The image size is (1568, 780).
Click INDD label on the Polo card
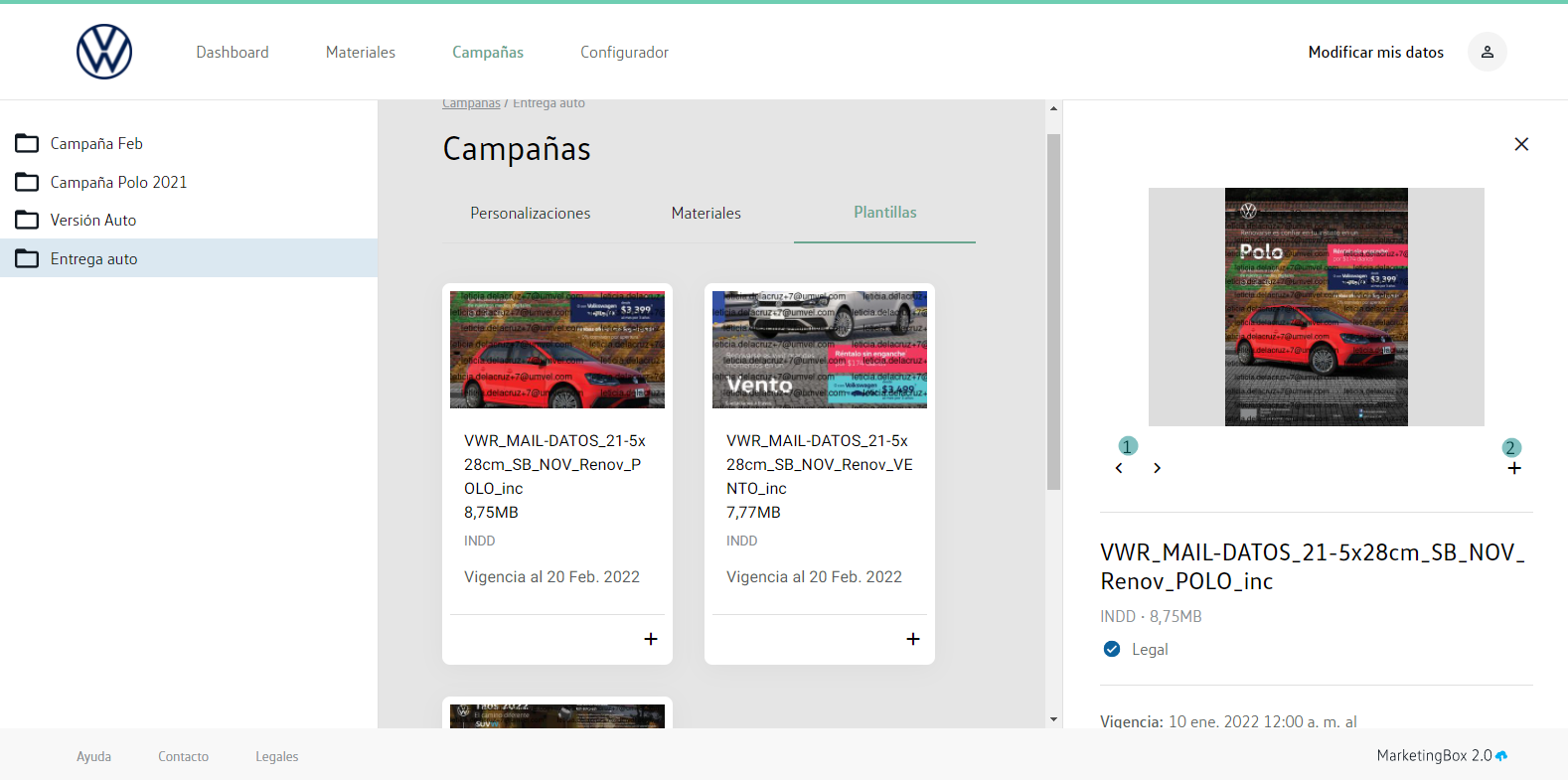coord(479,542)
